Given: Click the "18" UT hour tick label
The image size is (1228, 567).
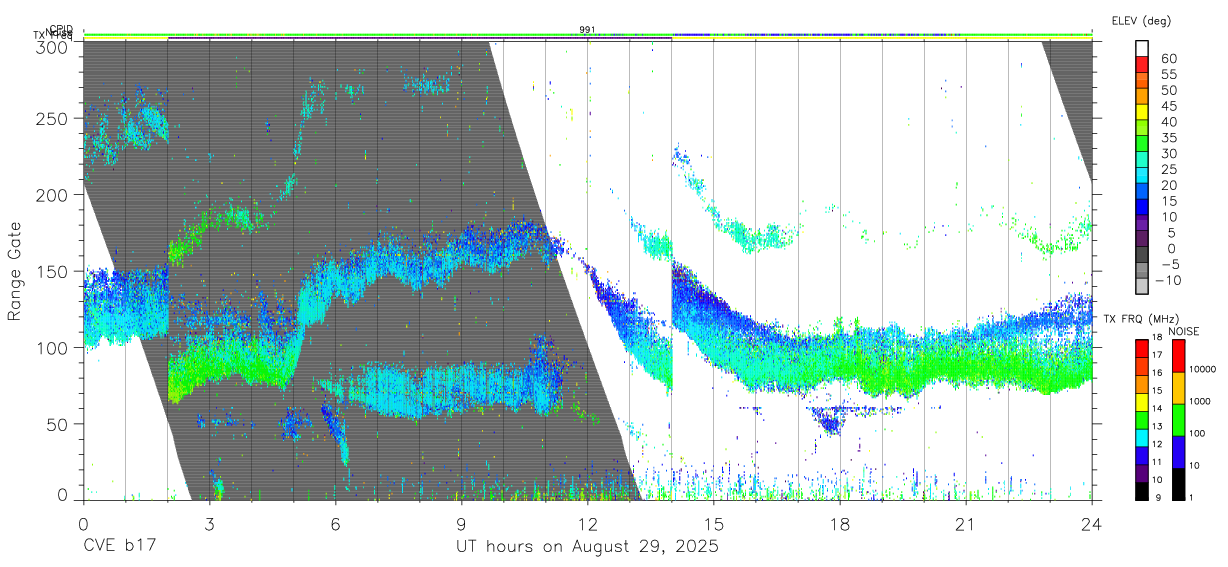Looking at the screenshot, I should tap(840, 524).
